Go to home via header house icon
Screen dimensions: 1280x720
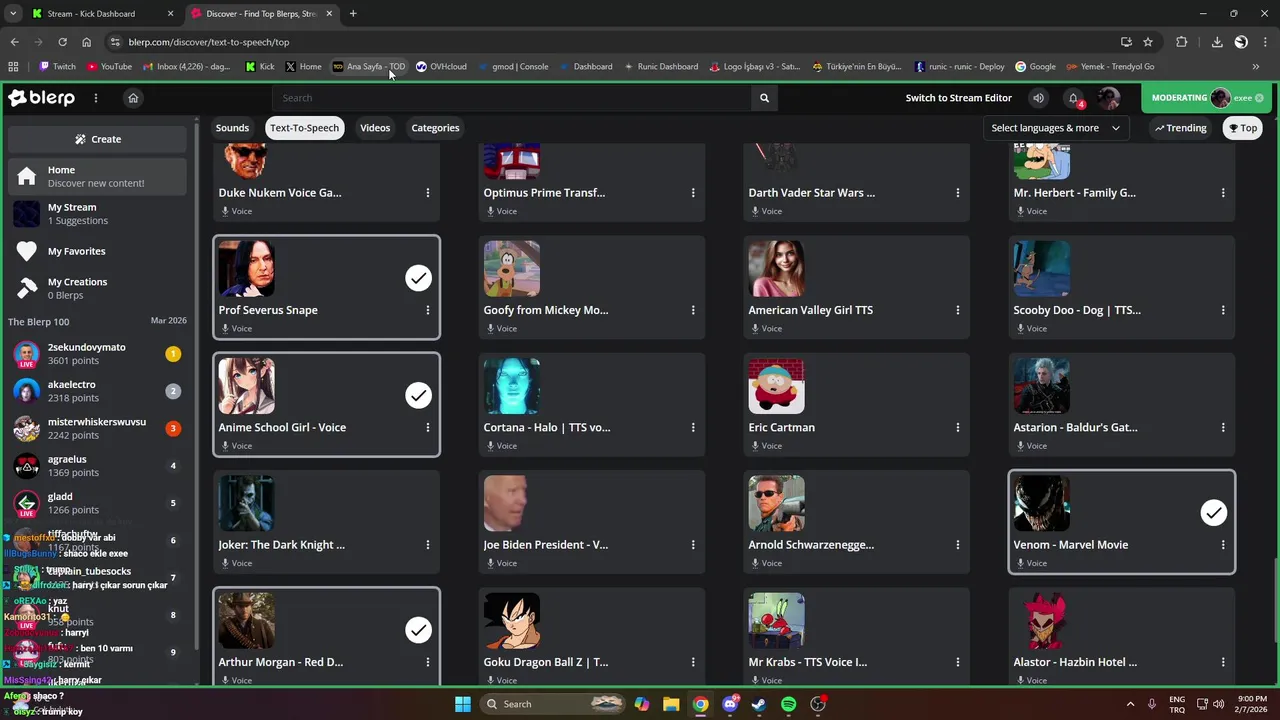tap(133, 98)
